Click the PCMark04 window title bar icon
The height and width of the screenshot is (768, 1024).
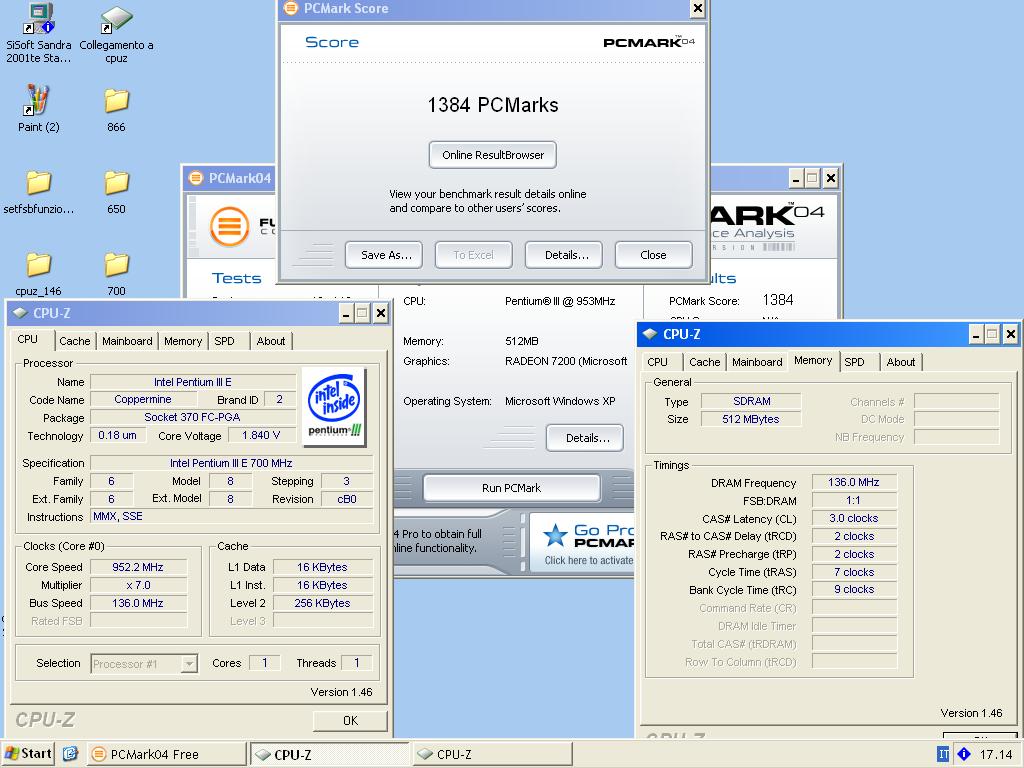pyautogui.click(x=196, y=178)
